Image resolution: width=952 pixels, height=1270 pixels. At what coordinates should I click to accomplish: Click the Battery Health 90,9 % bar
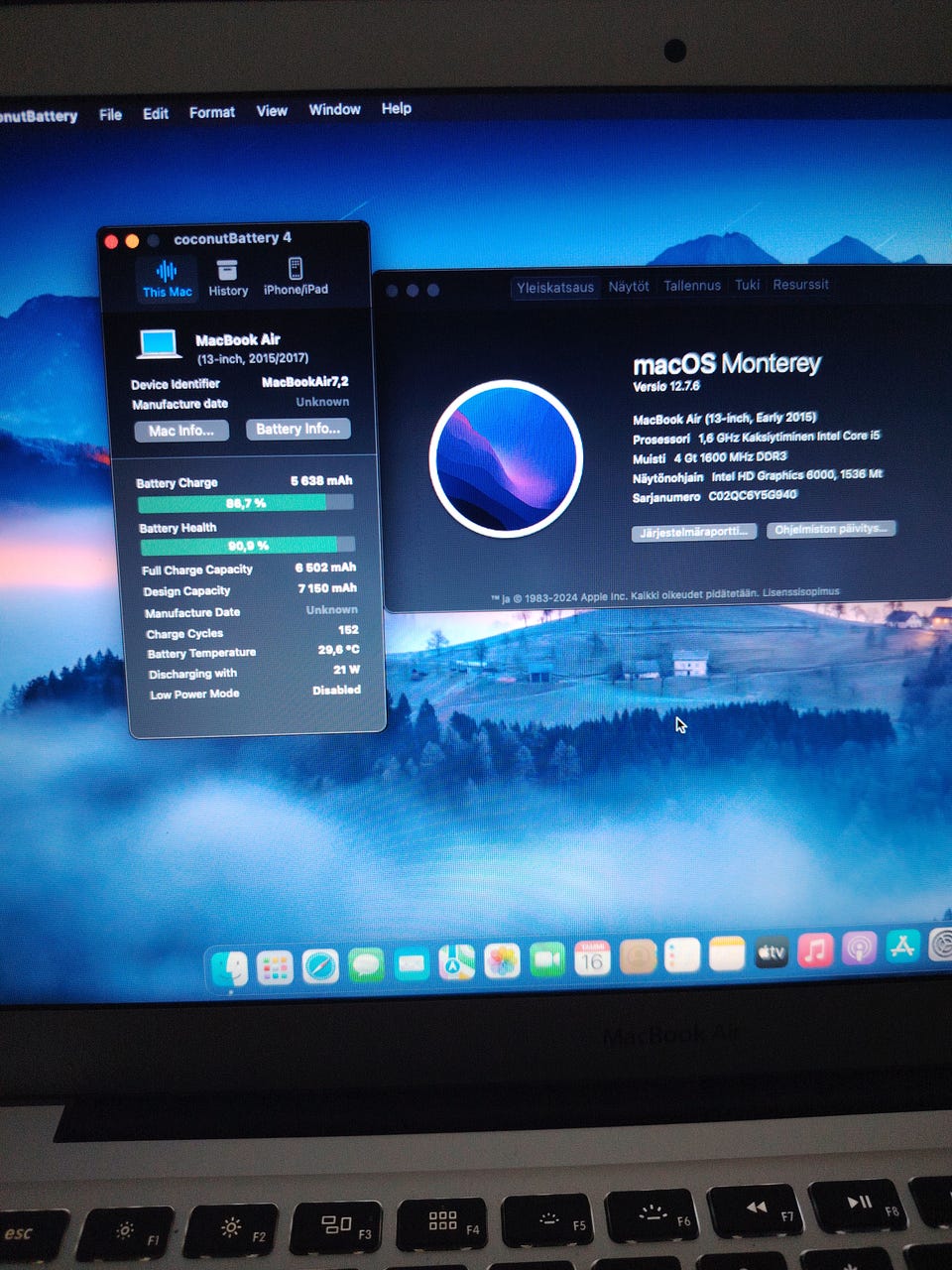click(x=247, y=546)
